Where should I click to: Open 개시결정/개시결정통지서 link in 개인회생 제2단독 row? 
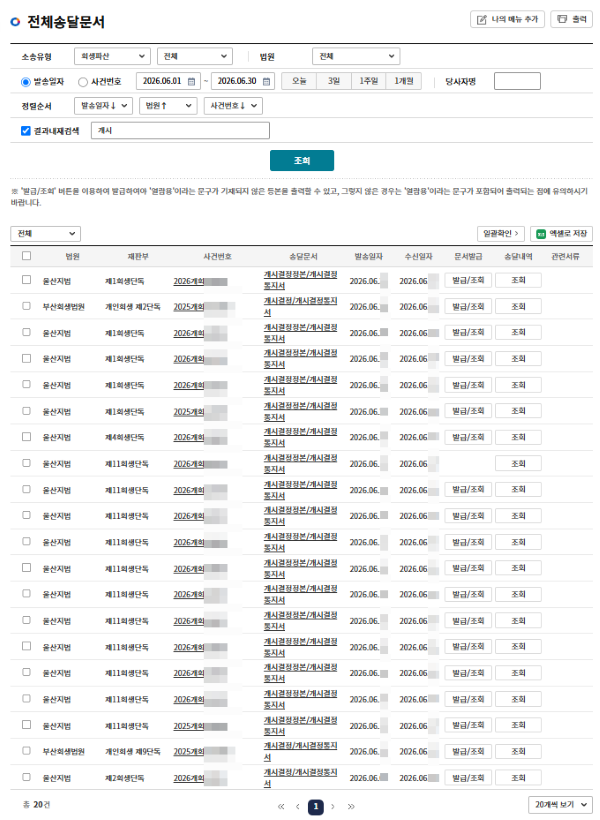click(300, 306)
